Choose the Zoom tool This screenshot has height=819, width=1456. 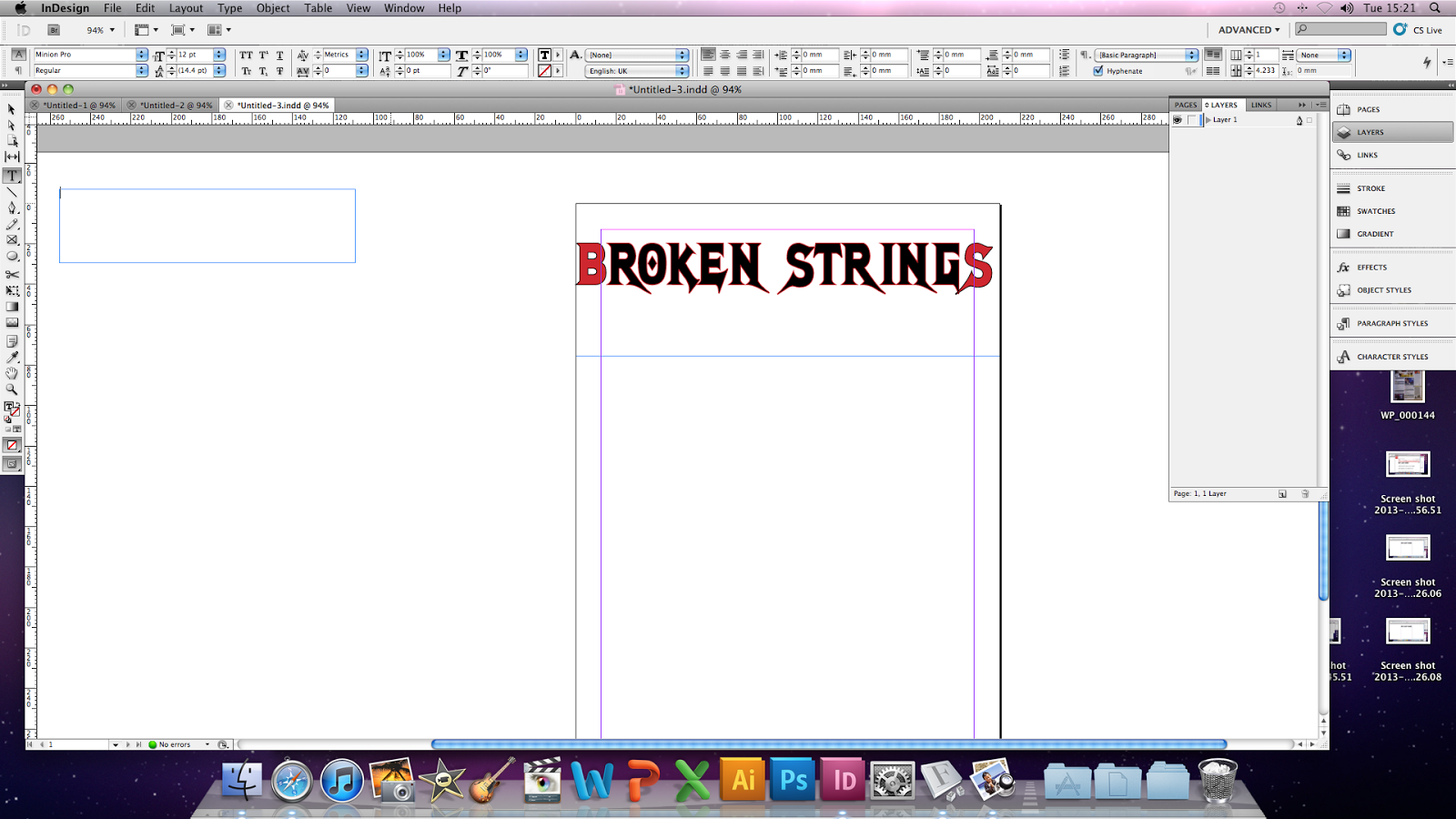point(12,389)
